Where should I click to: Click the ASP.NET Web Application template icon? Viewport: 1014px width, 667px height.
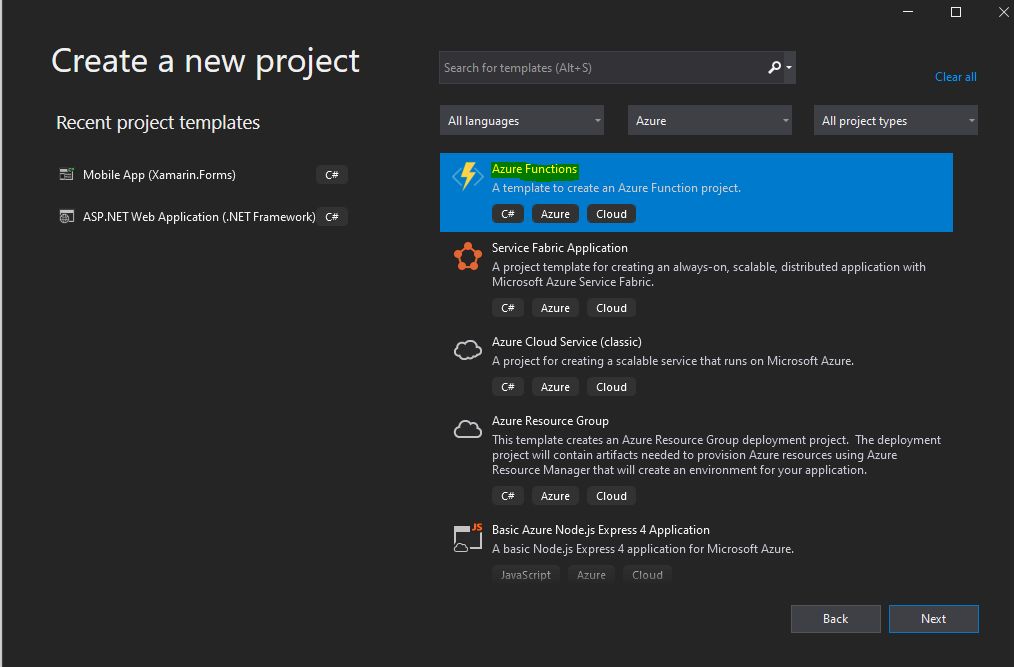pos(67,216)
